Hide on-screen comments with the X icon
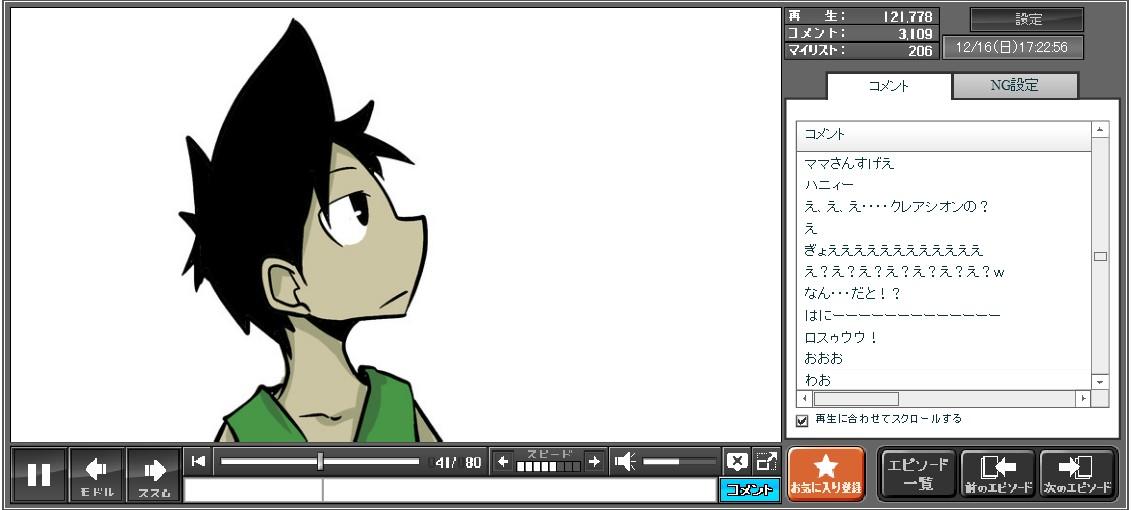 tap(737, 461)
